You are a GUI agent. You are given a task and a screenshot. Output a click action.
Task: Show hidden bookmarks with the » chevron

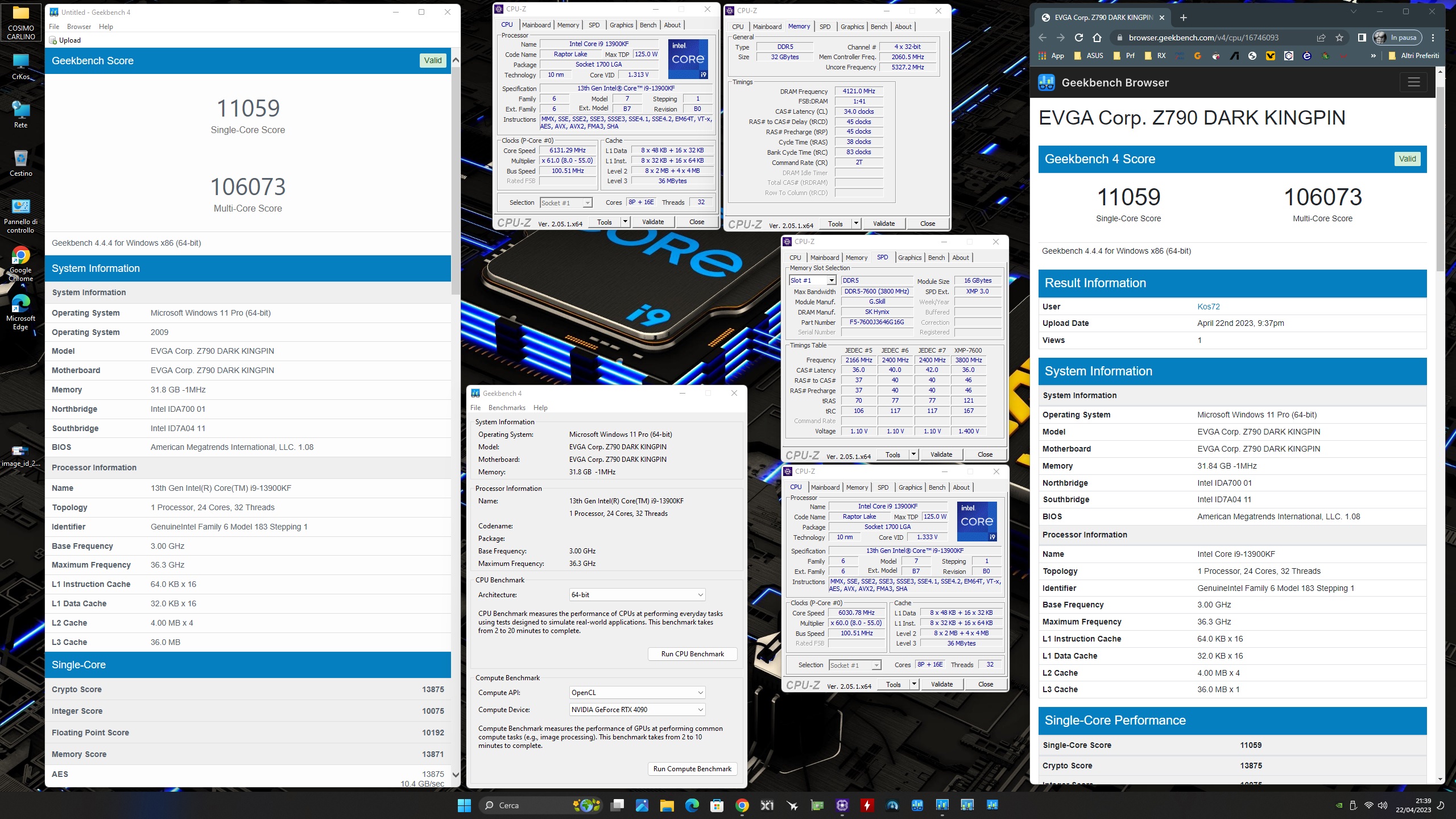point(1374,56)
